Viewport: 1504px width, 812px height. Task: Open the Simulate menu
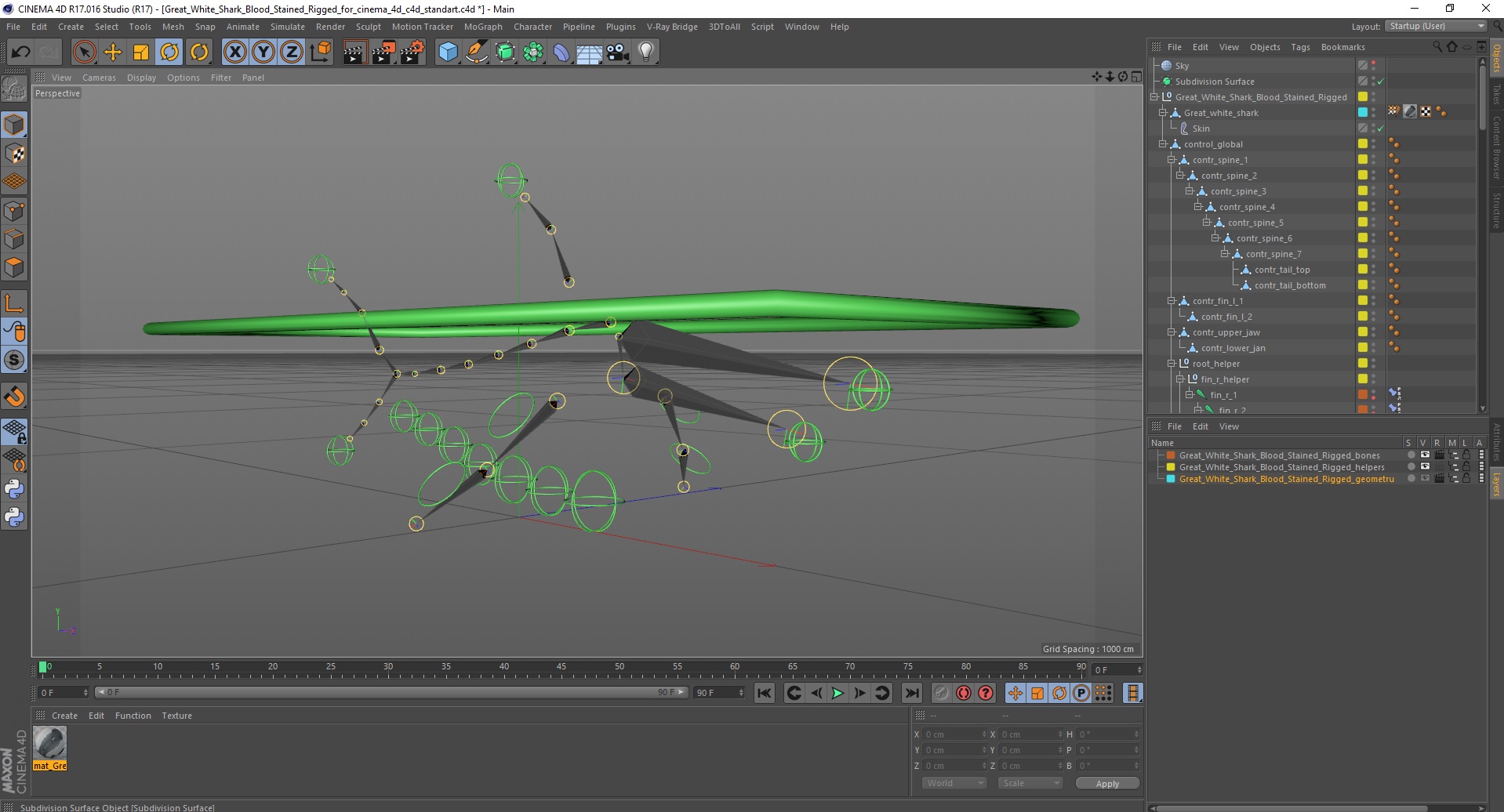tap(288, 27)
